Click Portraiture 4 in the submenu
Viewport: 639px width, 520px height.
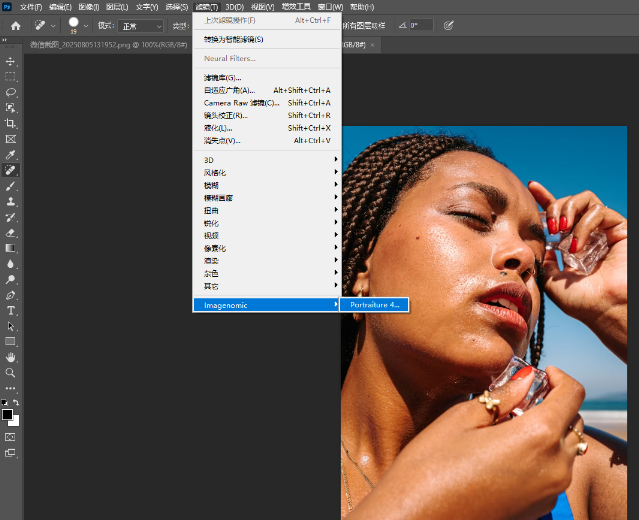click(374, 305)
